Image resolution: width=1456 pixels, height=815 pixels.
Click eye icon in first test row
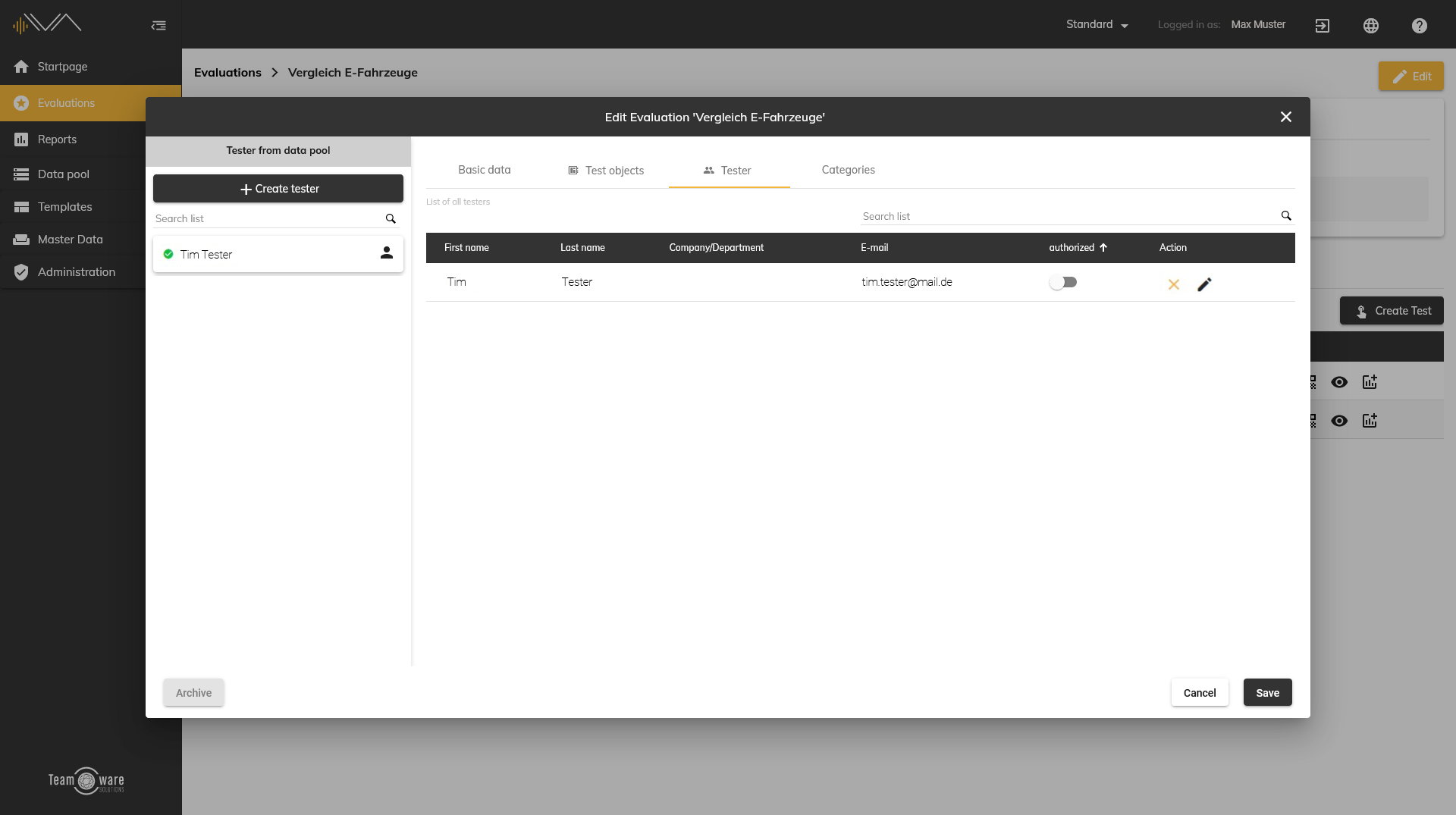point(1339,382)
